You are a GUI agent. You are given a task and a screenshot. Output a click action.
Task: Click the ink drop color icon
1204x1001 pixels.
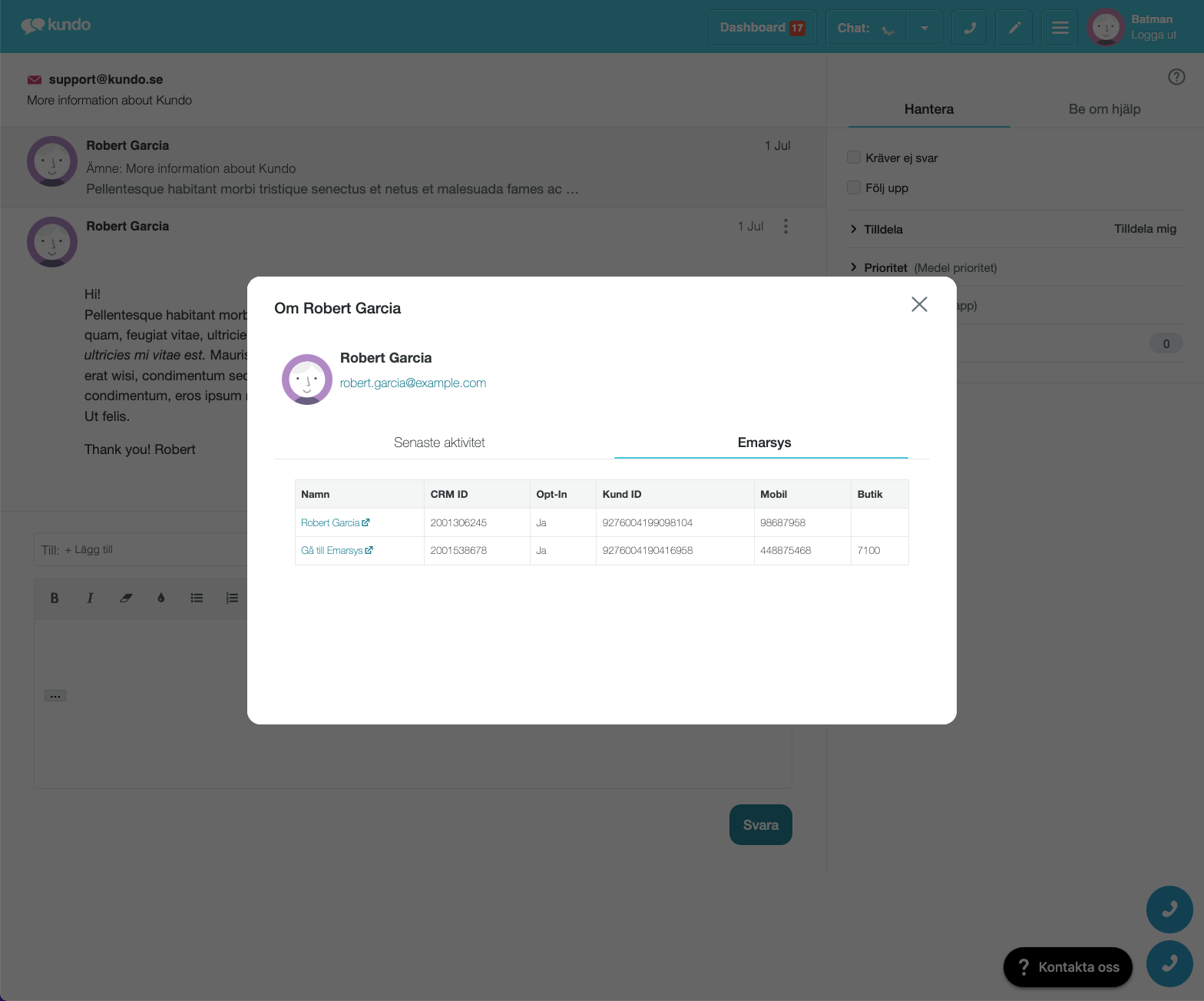pos(161,598)
